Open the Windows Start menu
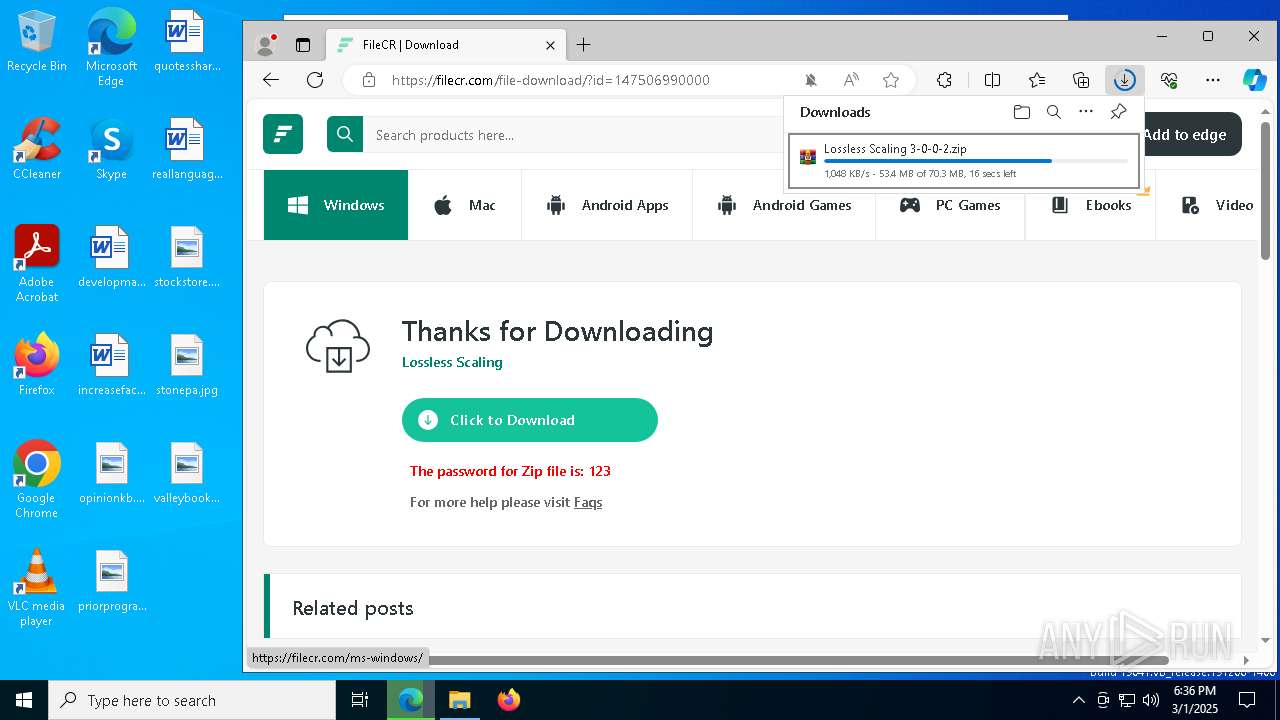1280x720 pixels. pyautogui.click(x=24, y=700)
